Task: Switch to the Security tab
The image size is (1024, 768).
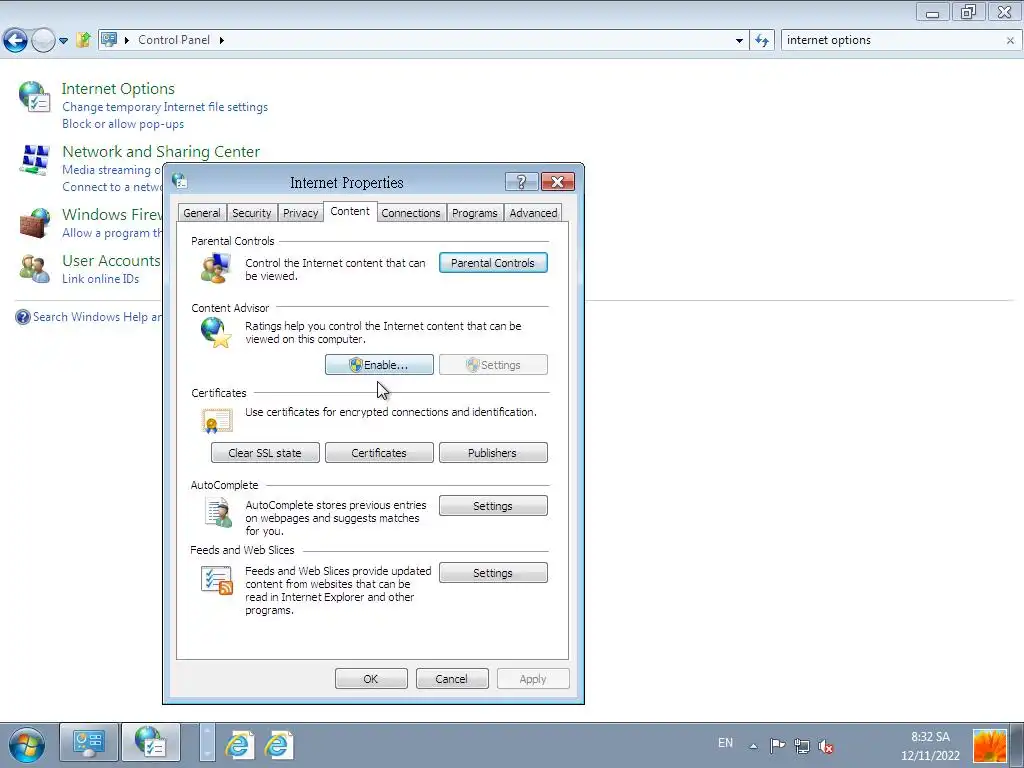Action: [251, 213]
